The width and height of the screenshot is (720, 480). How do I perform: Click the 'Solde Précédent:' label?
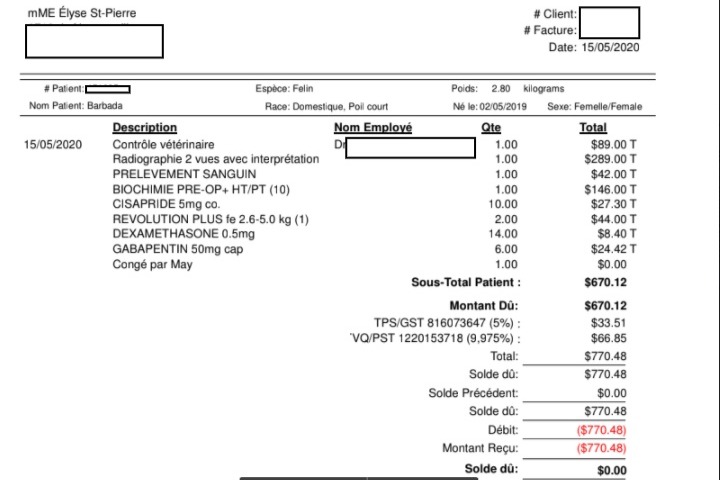473,393
